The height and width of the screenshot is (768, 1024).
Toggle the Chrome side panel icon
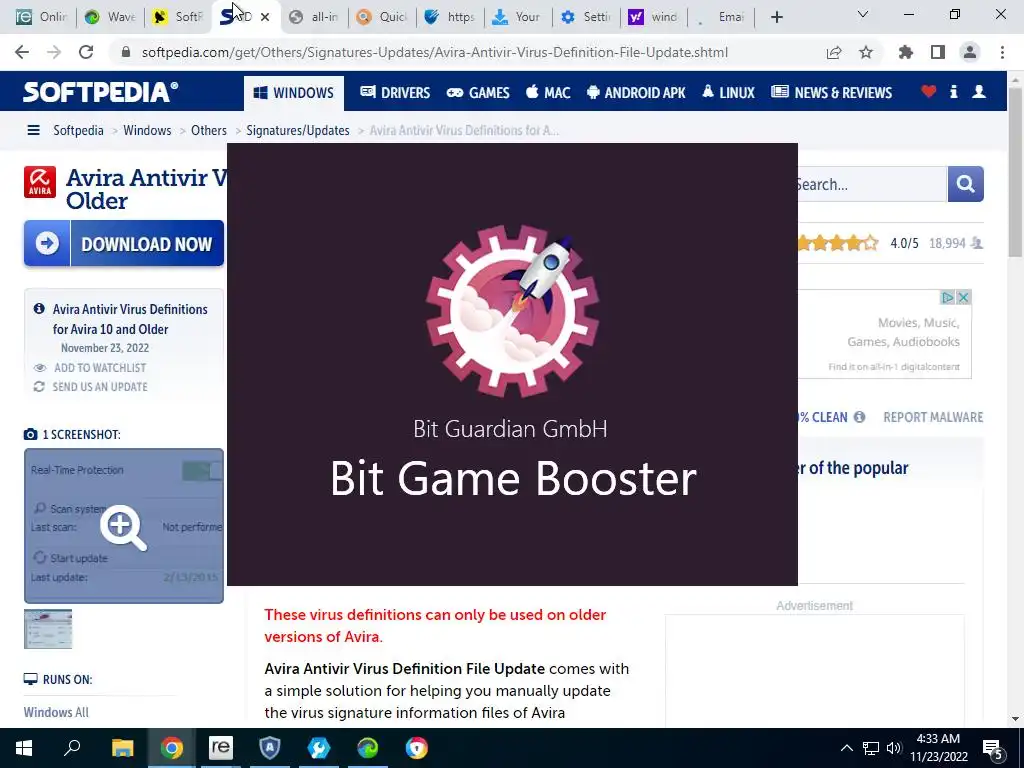click(938, 52)
